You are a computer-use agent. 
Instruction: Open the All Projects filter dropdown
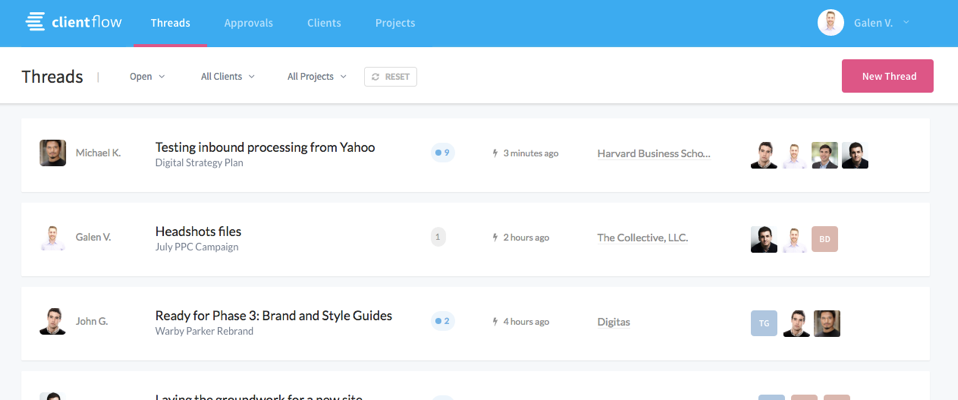tap(316, 77)
